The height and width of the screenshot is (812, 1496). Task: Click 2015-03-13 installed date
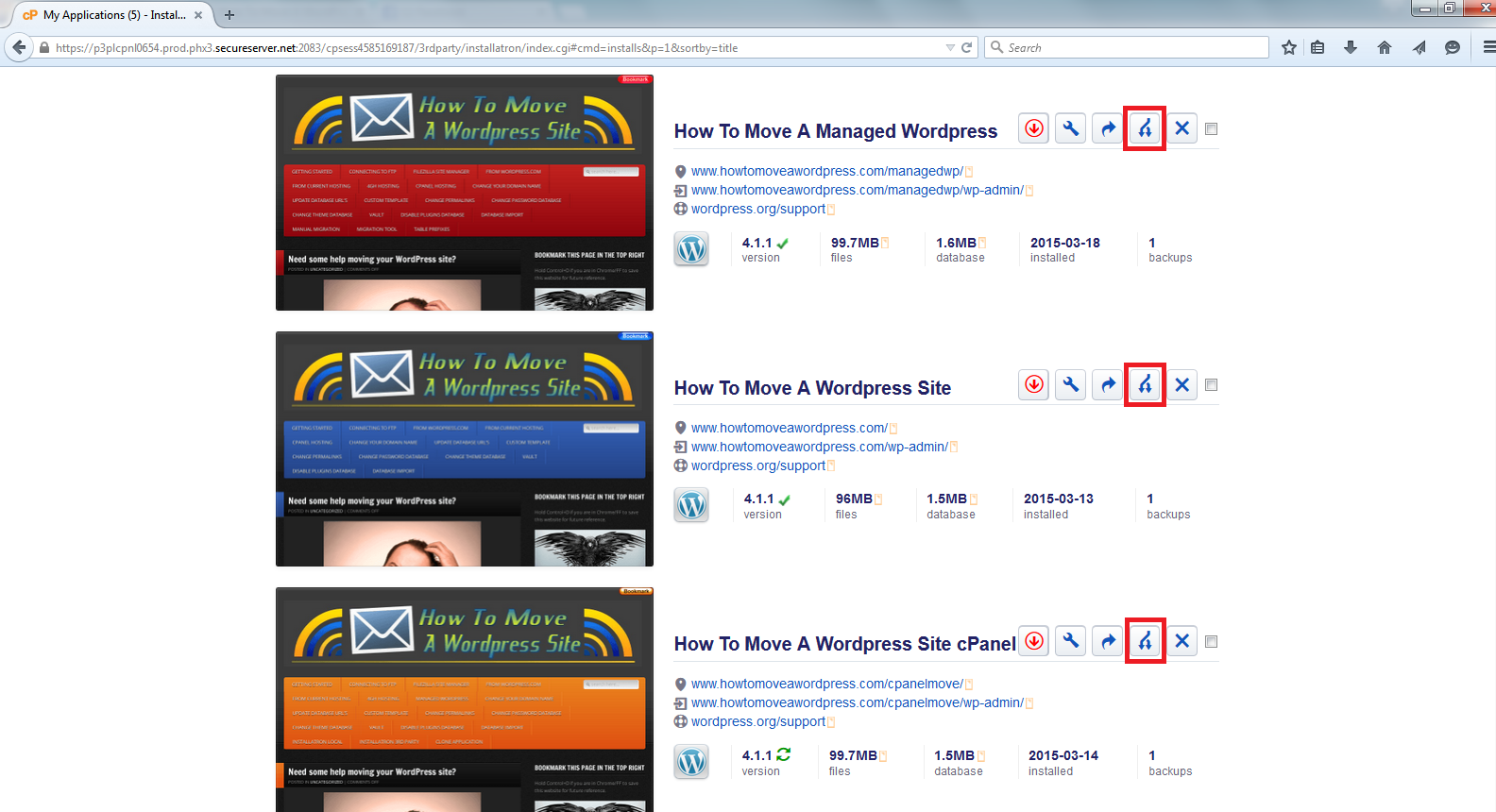tap(1059, 499)
